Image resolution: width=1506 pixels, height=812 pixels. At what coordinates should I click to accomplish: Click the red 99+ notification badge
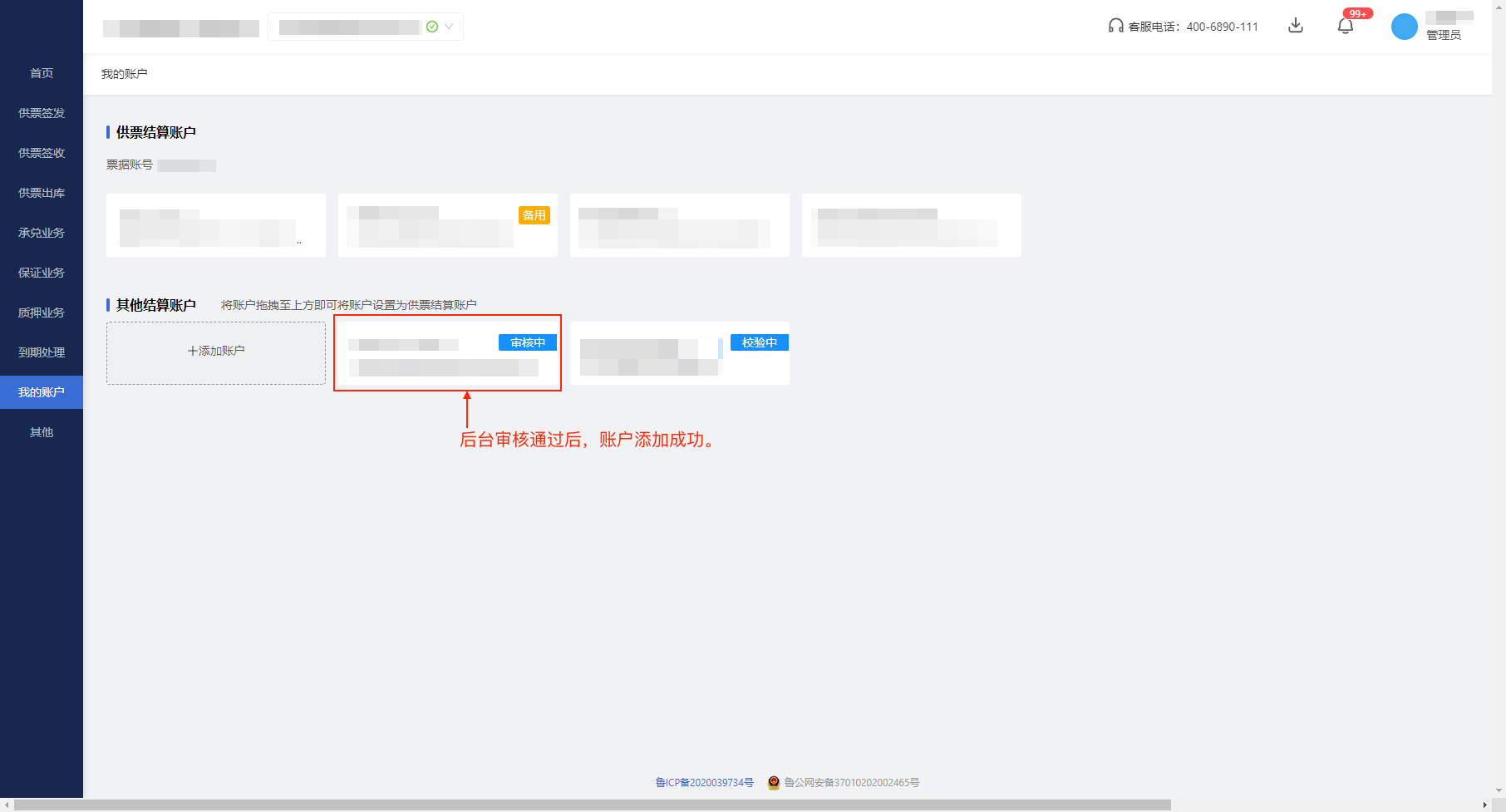pos(1358,13)
